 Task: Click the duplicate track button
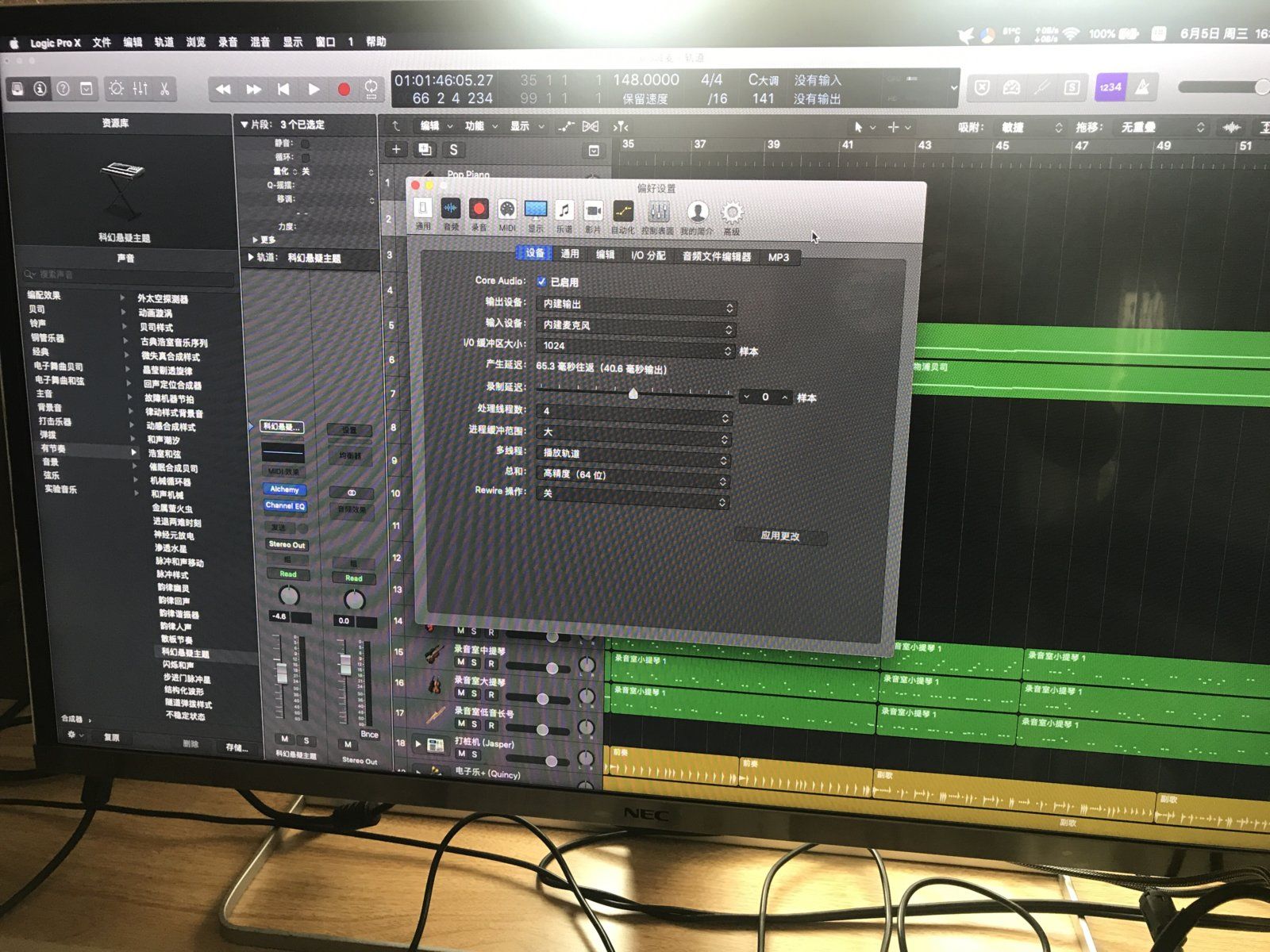point(425,149)
